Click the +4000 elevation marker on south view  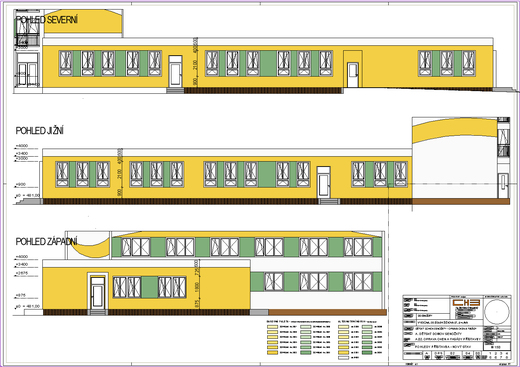(22, 146)
